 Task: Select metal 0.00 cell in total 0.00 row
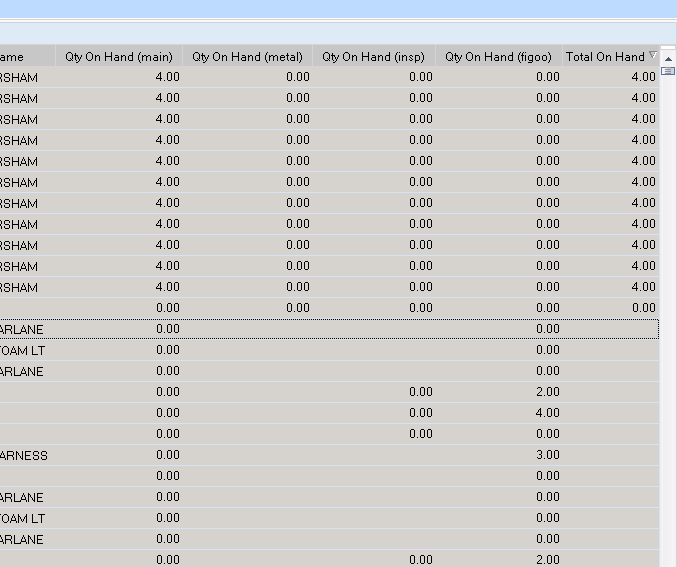tap(247, 308)
